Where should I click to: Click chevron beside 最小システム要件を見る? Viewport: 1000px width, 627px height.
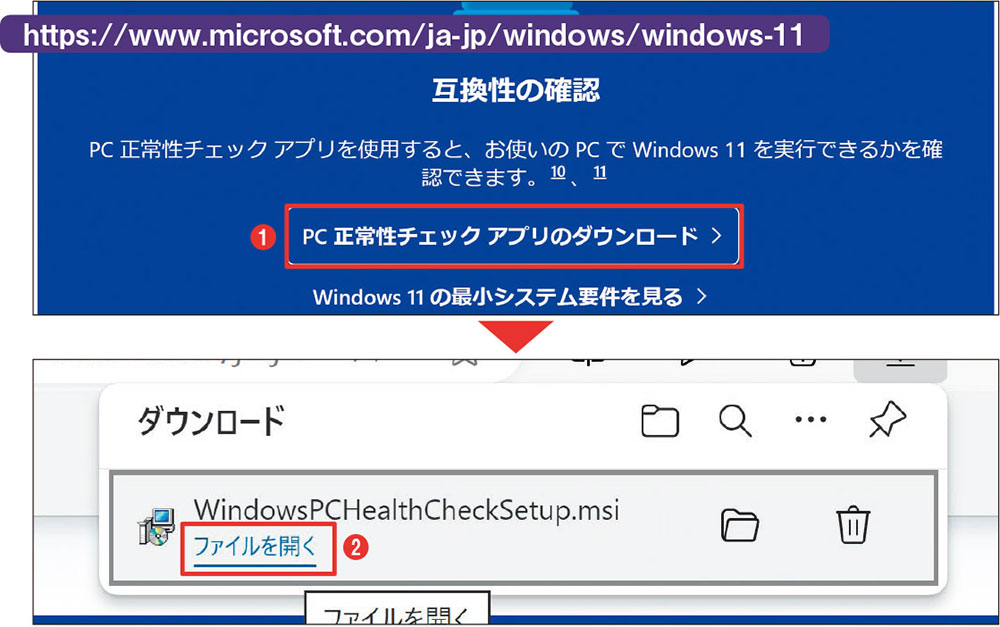click(702, 296)
